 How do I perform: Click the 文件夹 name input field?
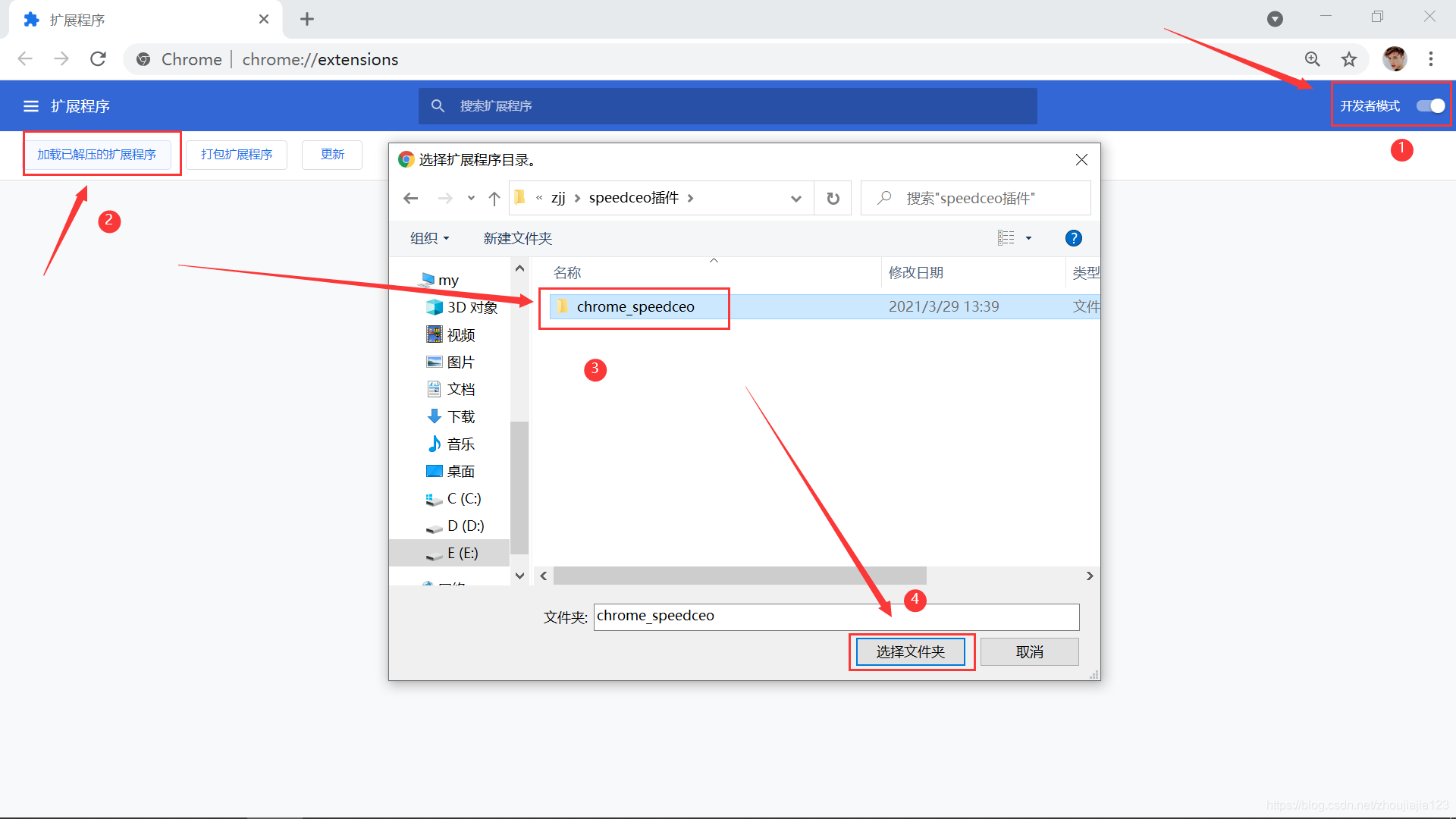click(x=836, y=617)
